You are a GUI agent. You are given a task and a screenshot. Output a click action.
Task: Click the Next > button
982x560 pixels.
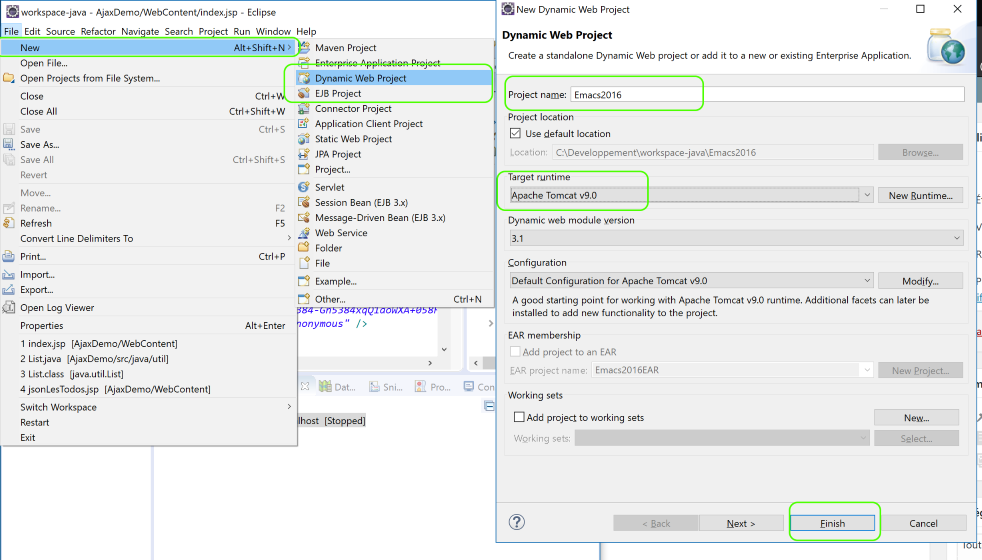tap(741, 523)
